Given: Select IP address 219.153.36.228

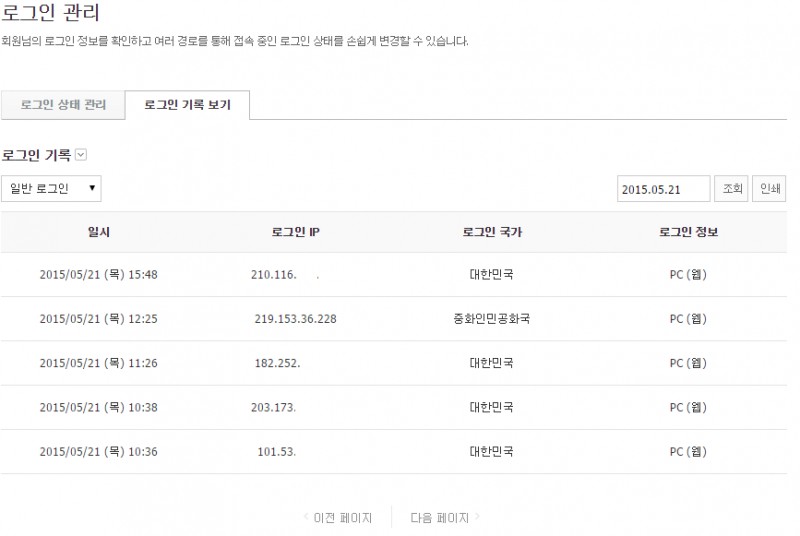Looking at the screenshot, I should (x=295, y=319).
